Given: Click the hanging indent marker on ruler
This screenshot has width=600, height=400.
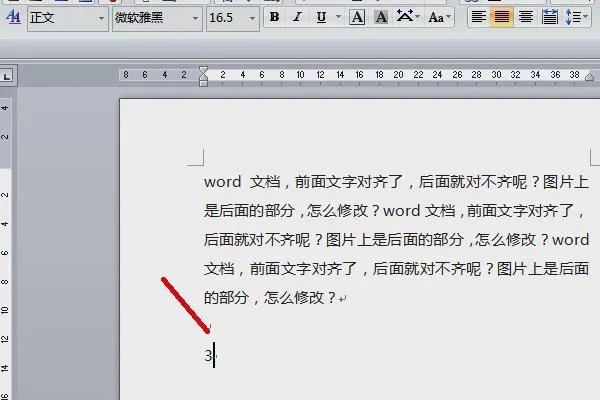Looking at the screenshot, I should tap(203, 77).
